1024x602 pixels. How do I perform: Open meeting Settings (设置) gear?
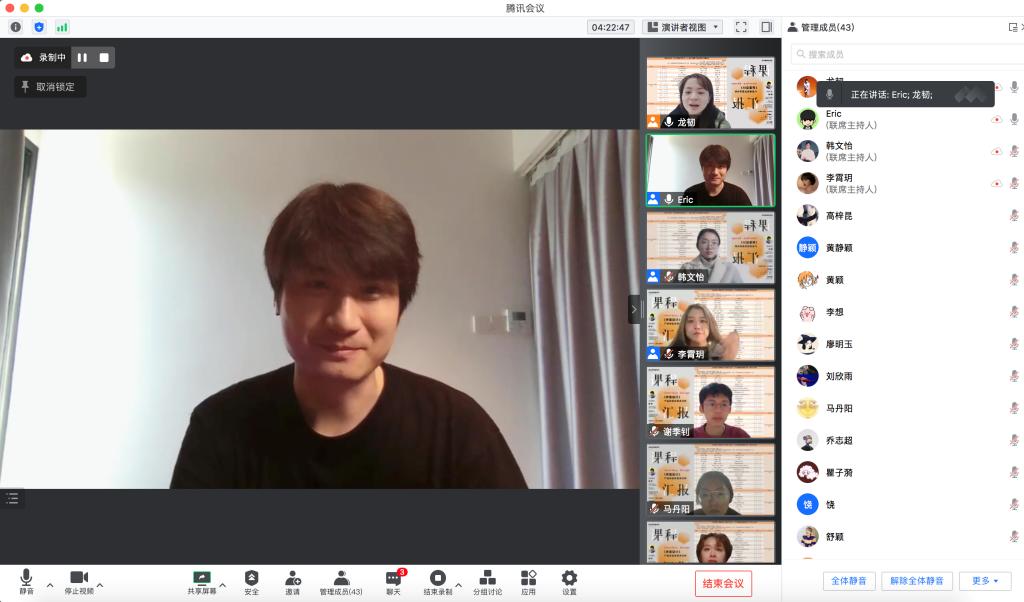pyautogui.click(x=569, y=581)
